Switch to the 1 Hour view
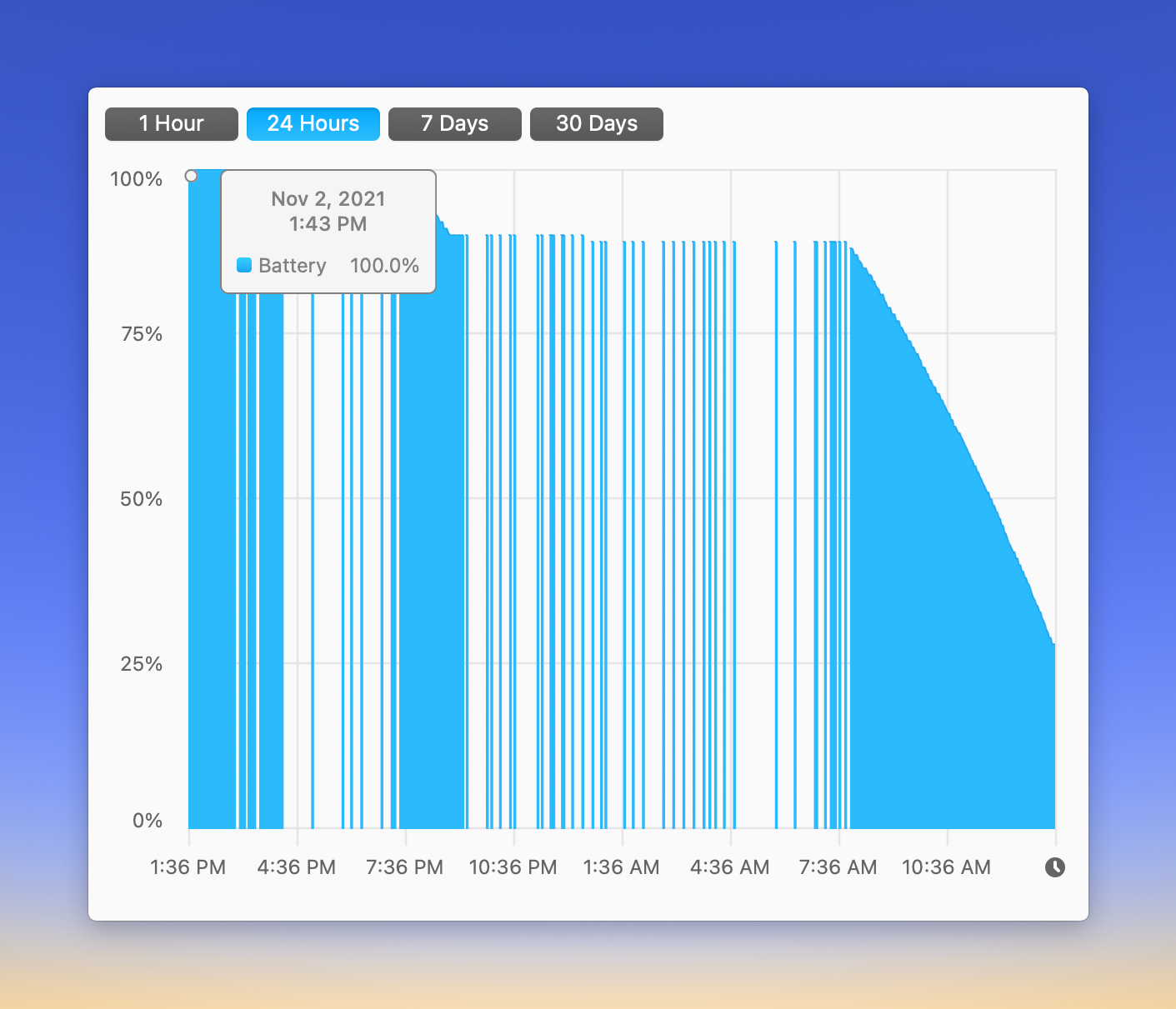The image size is (1176, 1009). 172,124
